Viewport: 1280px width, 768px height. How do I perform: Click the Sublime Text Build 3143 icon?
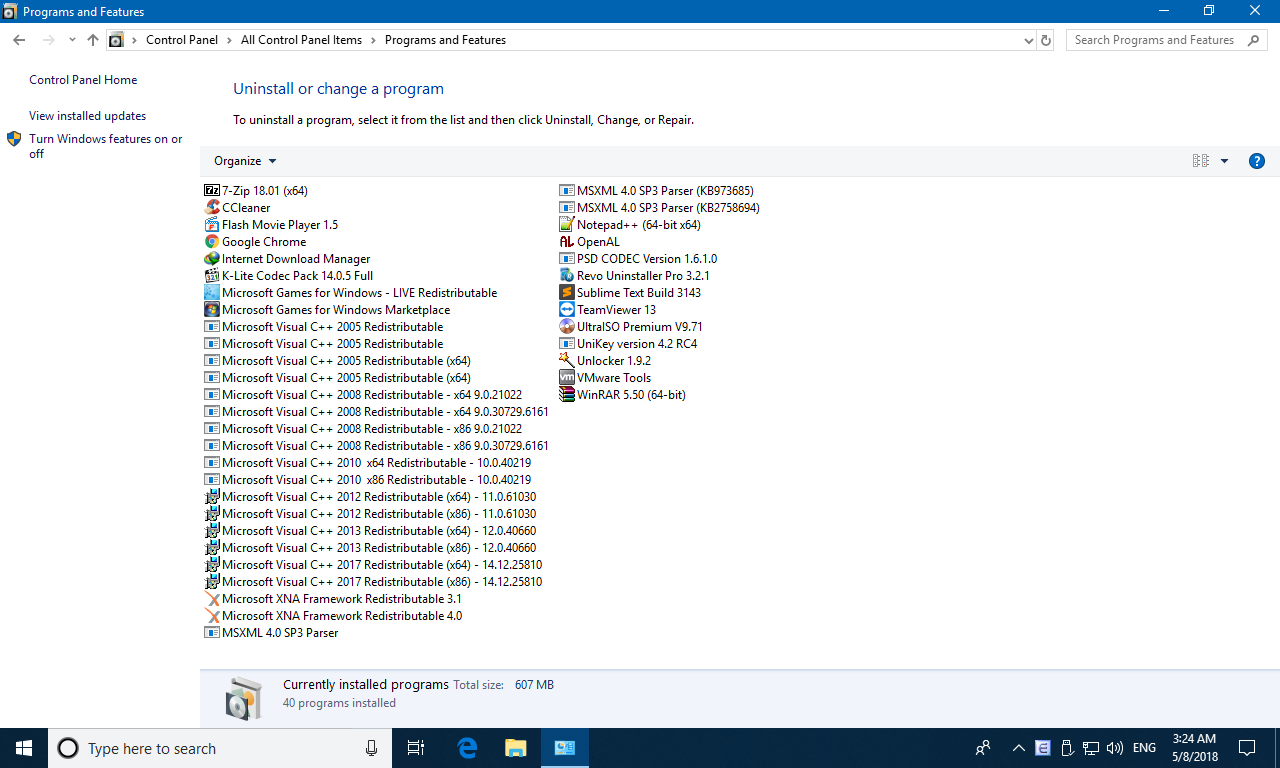(x=567, y=292)
